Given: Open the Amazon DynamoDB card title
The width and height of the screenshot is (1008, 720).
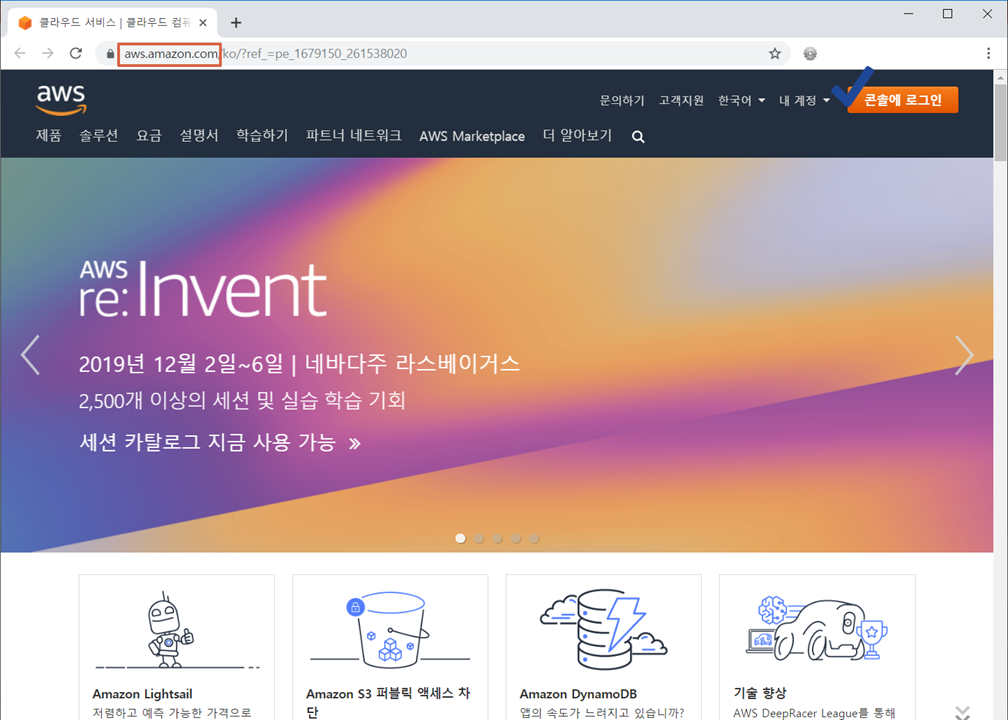Looking at the screenshot, I should coord(578,694).
